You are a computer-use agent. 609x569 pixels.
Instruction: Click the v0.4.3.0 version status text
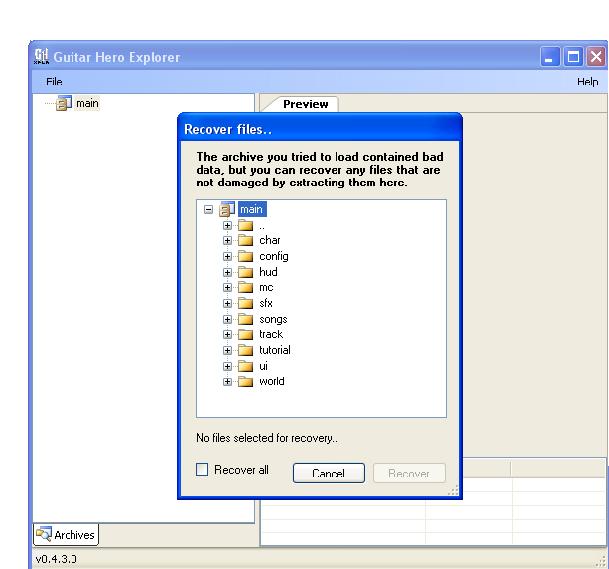56,559
